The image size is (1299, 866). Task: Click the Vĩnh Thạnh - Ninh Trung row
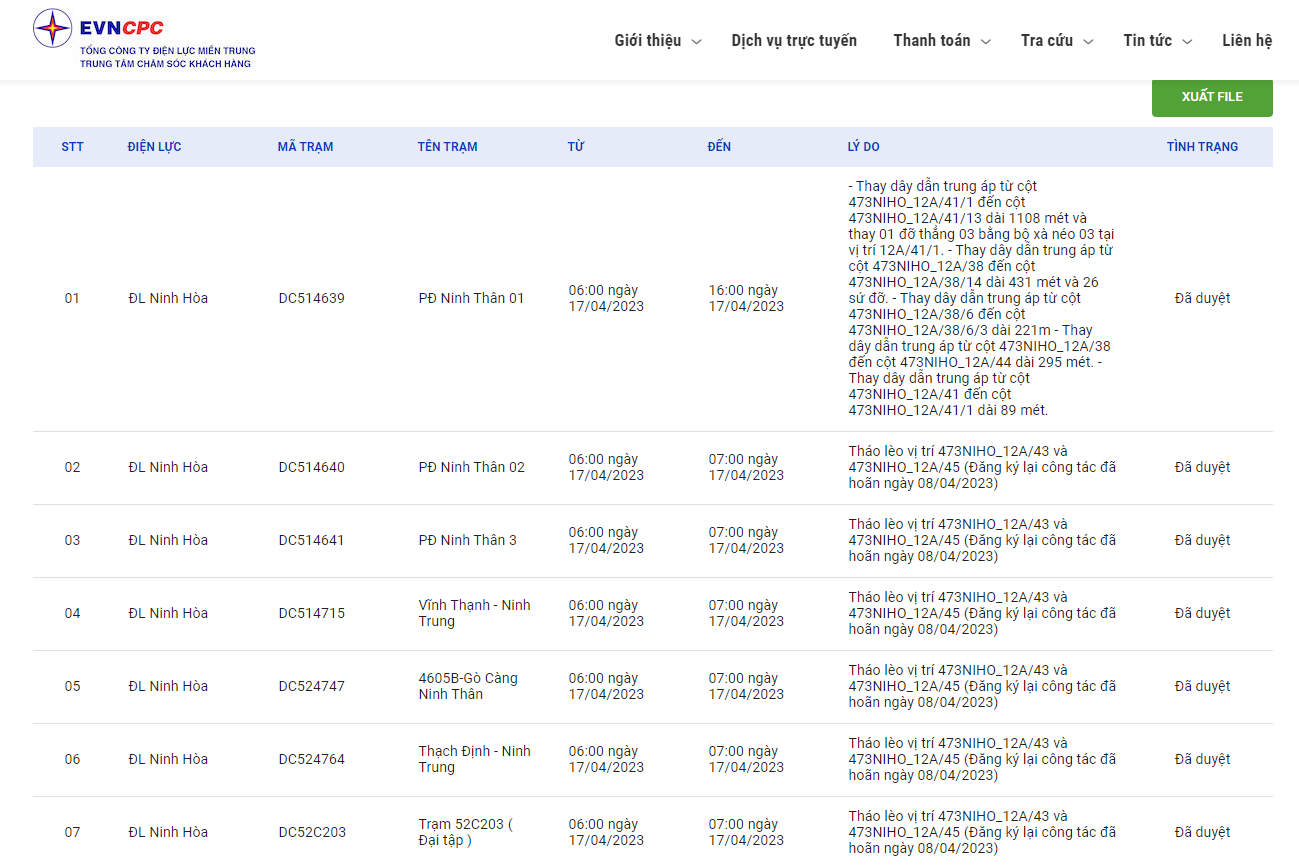[x=653, y=614]
